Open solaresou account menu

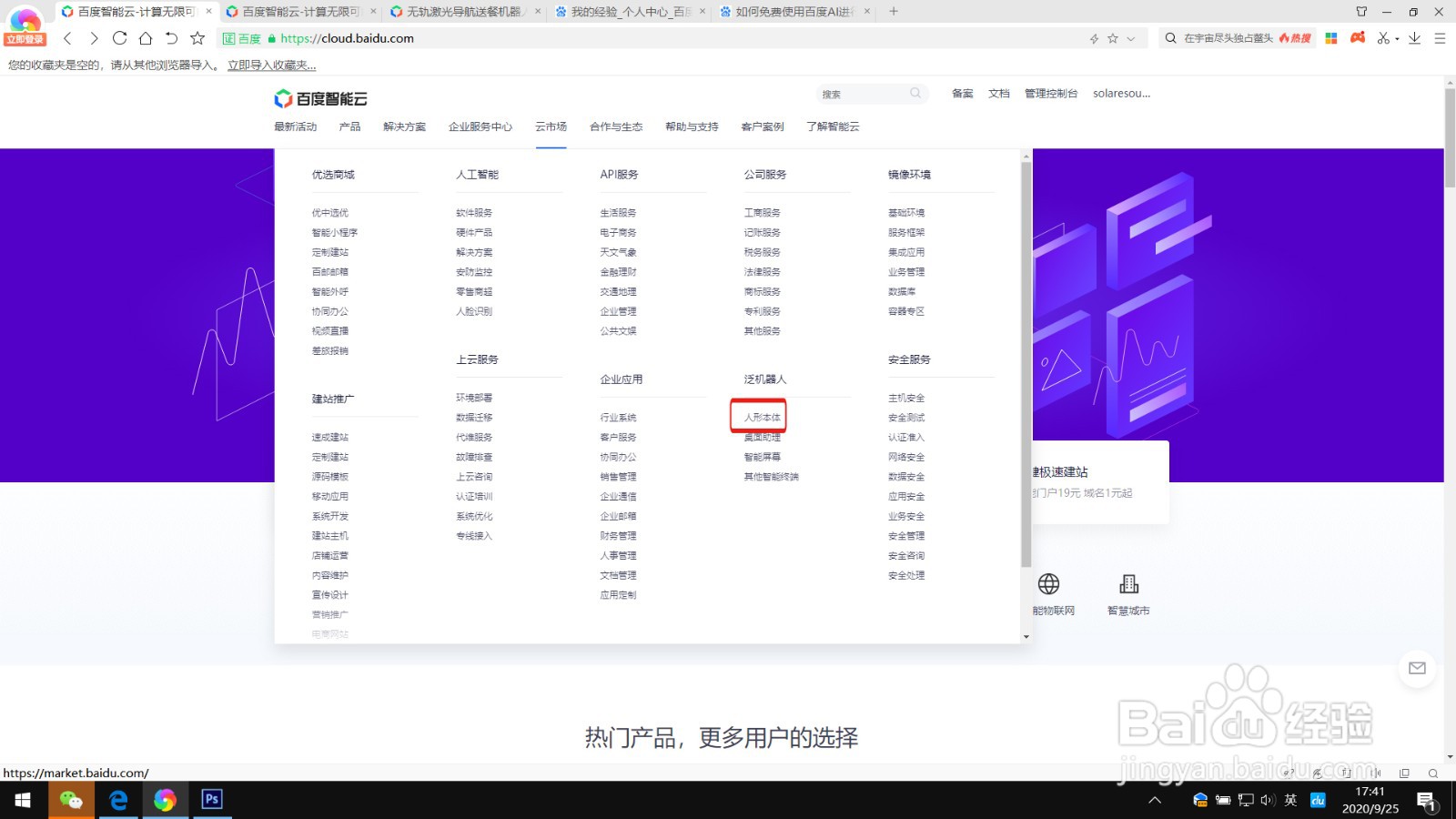tap(1122, 93)
